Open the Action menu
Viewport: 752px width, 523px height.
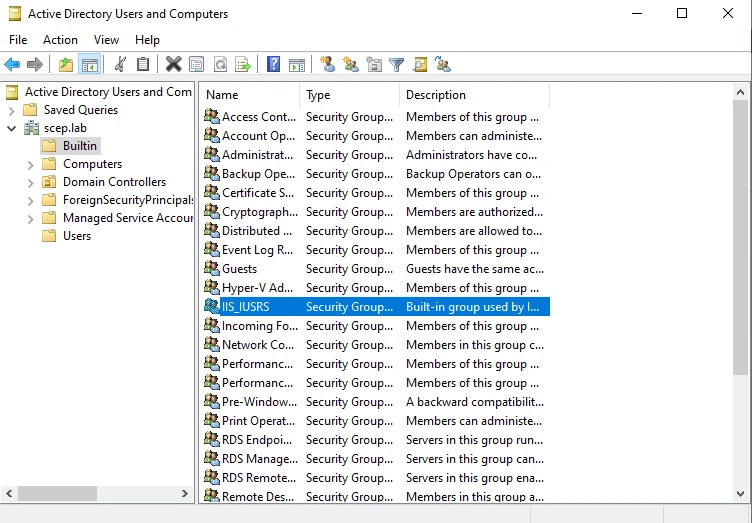(x=60, y=40)
